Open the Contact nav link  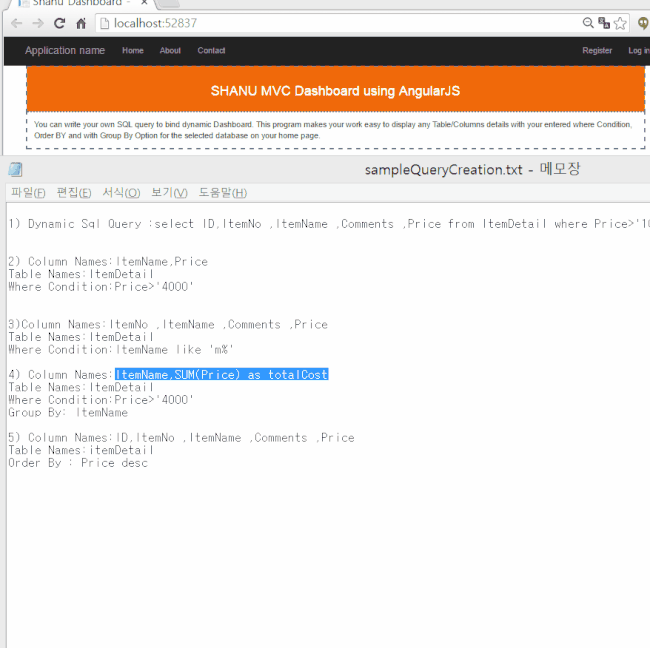click(211, 51)
